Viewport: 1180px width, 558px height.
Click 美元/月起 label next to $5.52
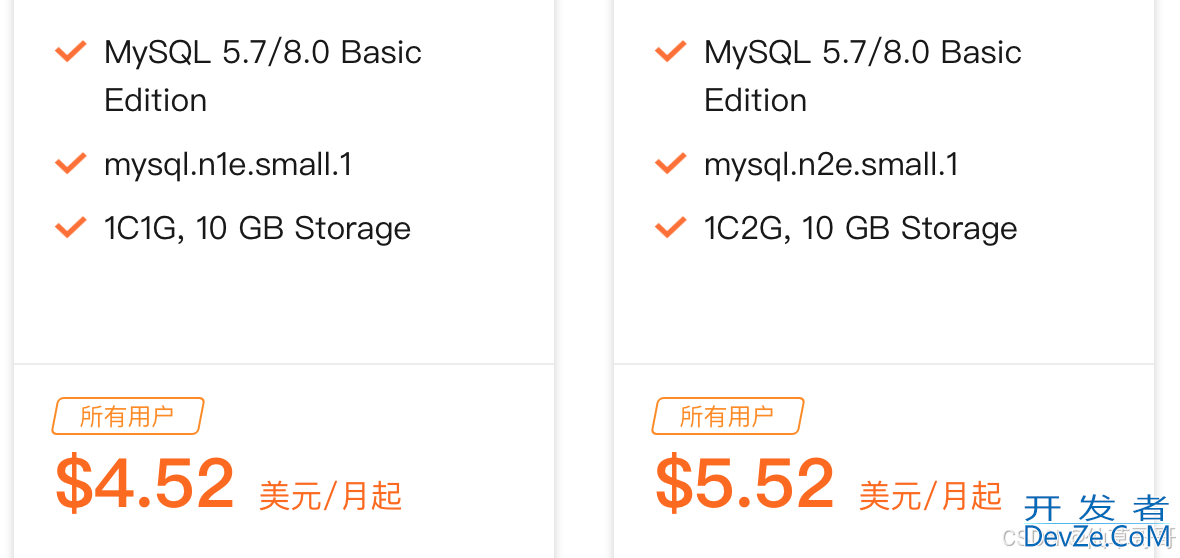pyautogui.click(x=930, y=495)
